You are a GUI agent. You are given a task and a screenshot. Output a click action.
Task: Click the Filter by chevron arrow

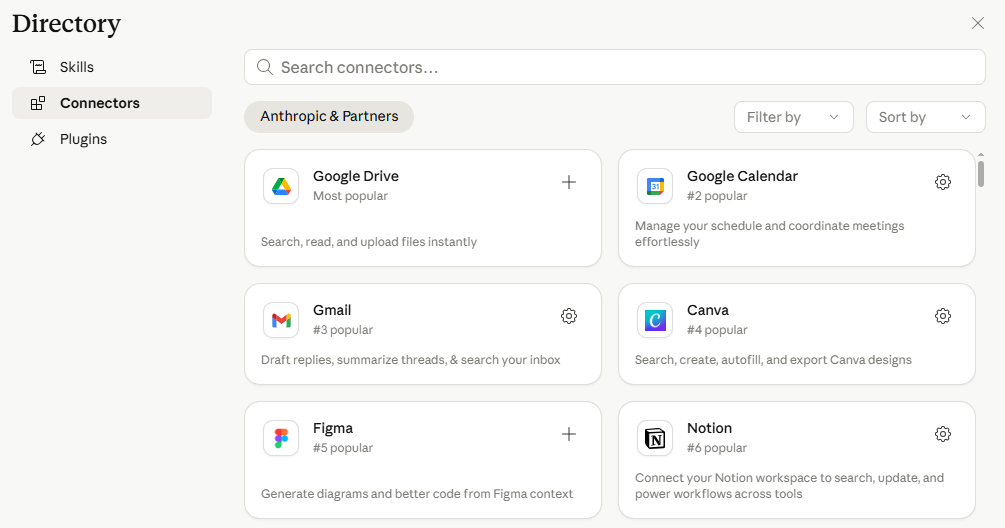(x=834, y=117)
